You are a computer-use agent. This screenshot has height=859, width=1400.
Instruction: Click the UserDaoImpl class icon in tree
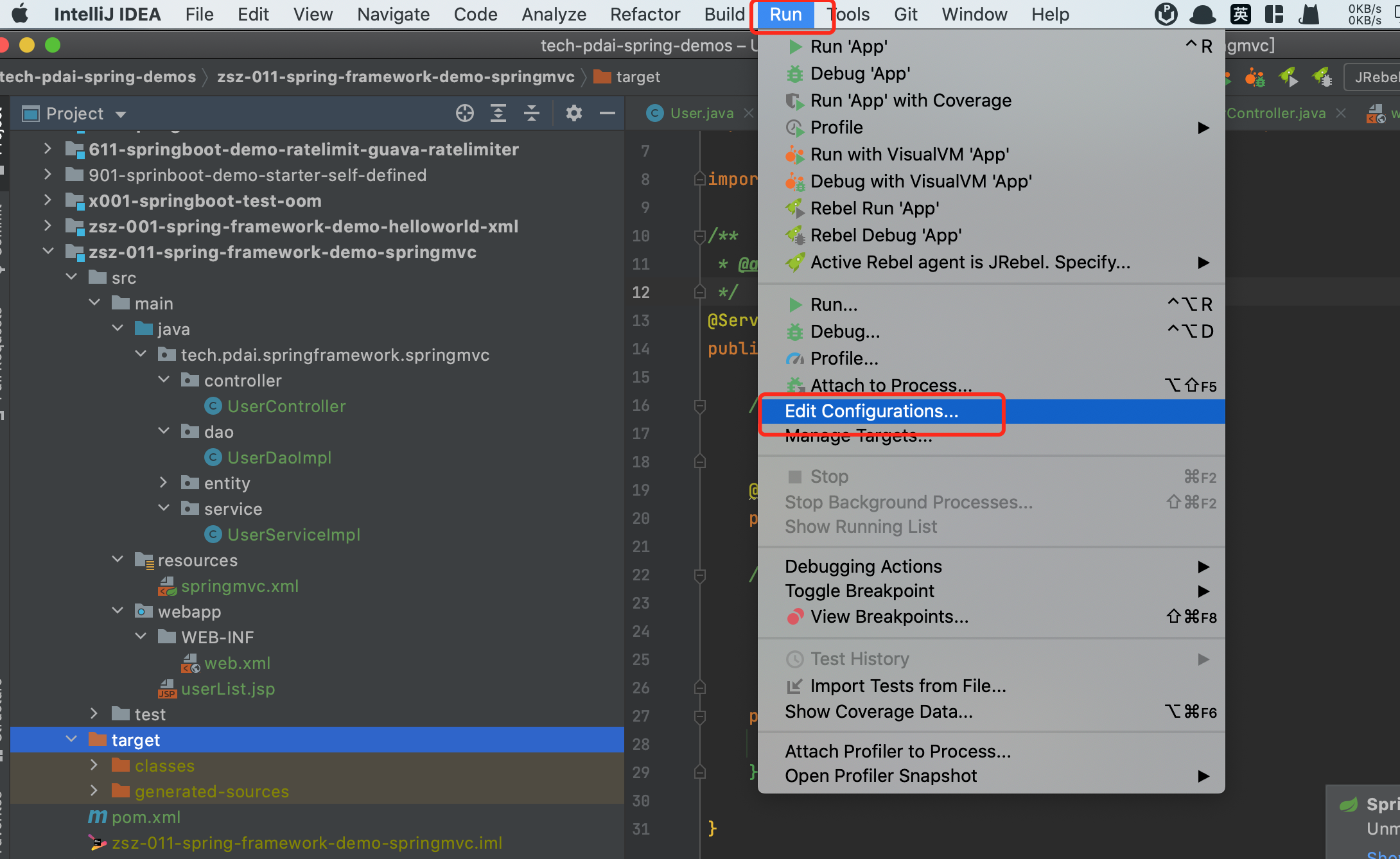(213, 458)
